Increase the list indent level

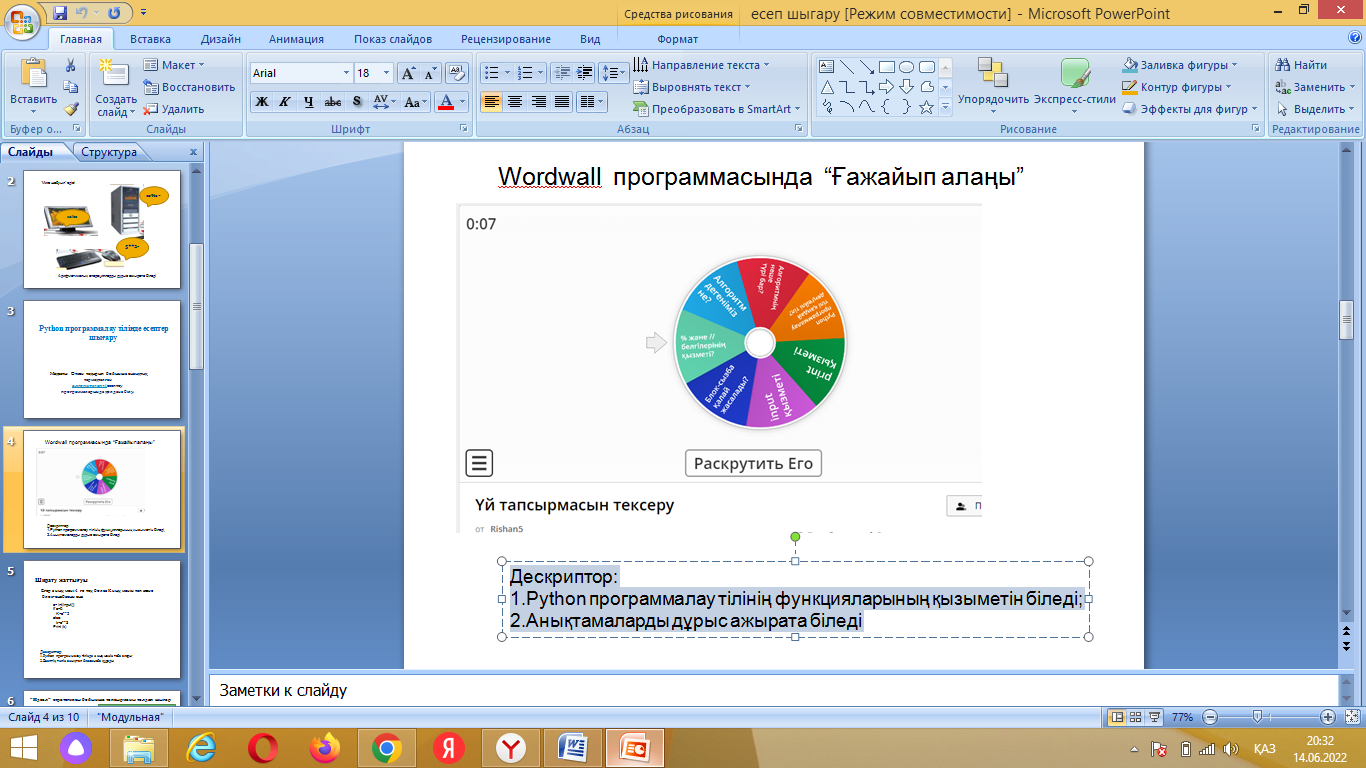[x=584, y=73]
